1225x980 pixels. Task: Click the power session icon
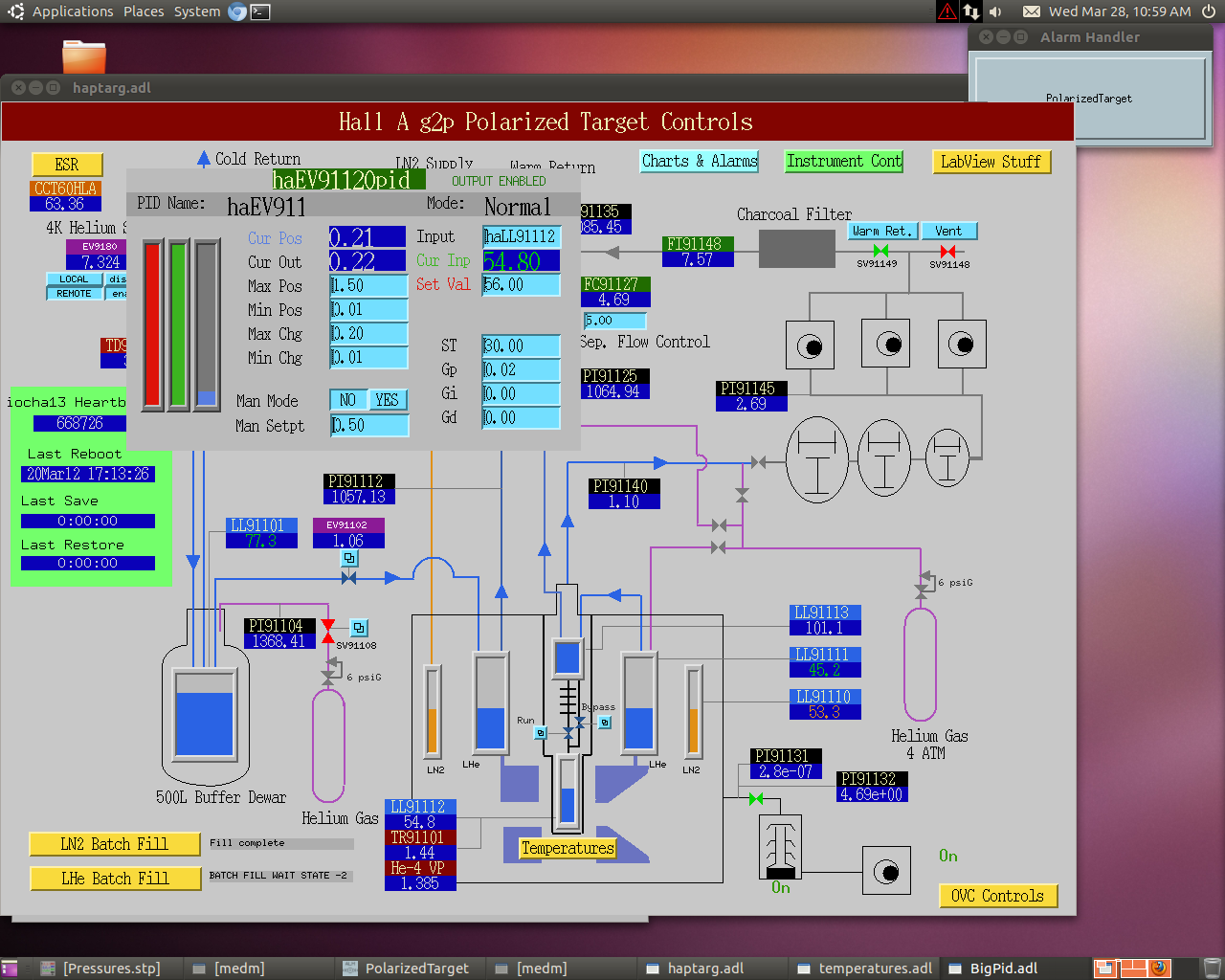pyautogui.click(x=1209, y=11)
